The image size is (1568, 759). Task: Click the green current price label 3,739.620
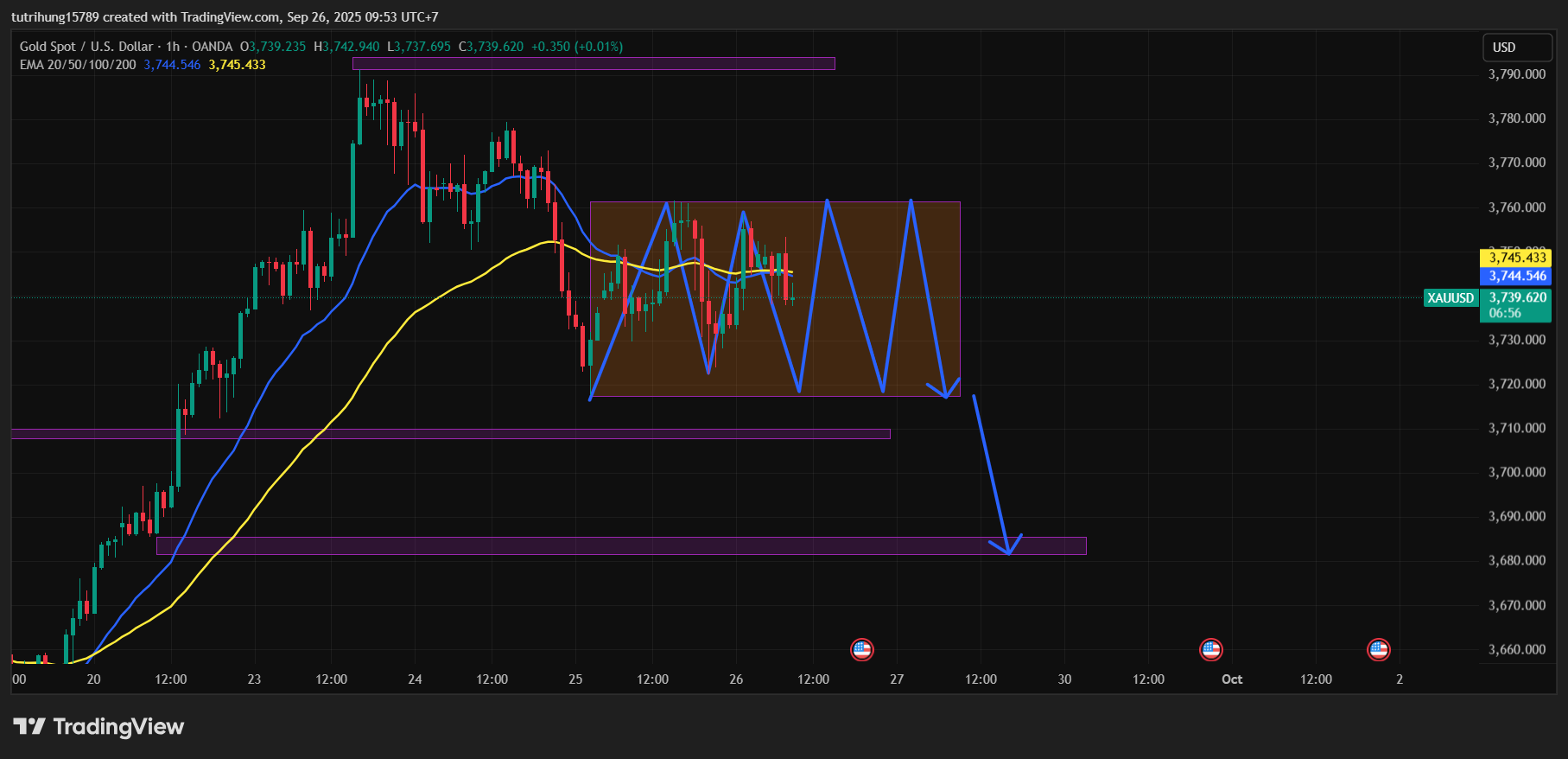tap(1517, 297)
